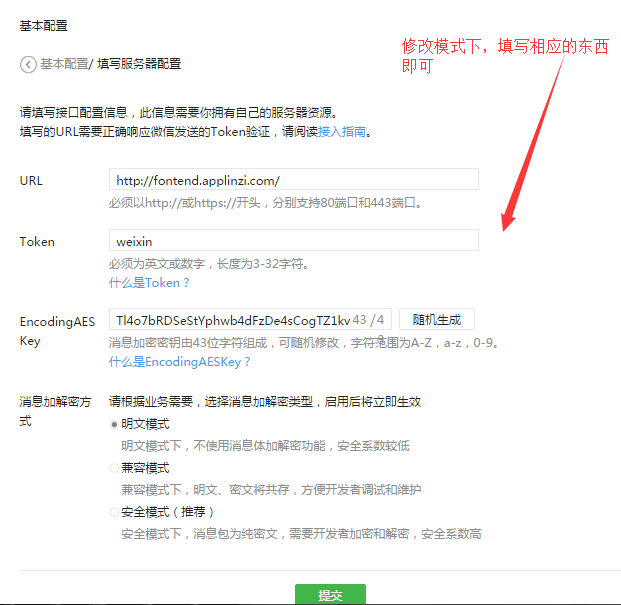The width and height of the screenshot is (621, 605).
Task: Focus the EncodingAESKey input field
Action: (x=250, y=319)
